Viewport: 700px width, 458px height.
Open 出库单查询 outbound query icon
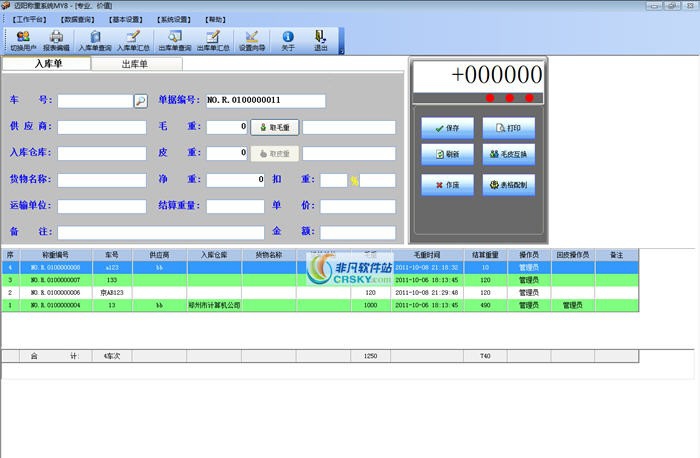(175, 40)
